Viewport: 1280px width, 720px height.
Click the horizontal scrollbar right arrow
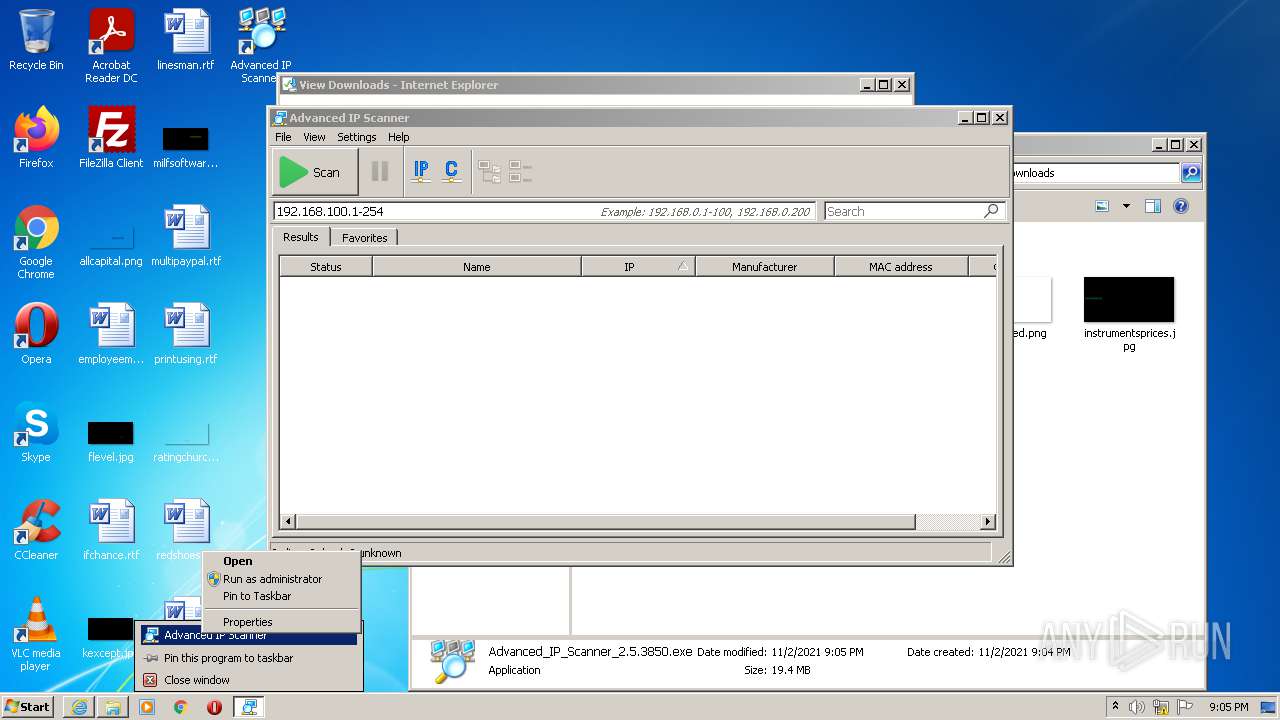pos(988,522)
